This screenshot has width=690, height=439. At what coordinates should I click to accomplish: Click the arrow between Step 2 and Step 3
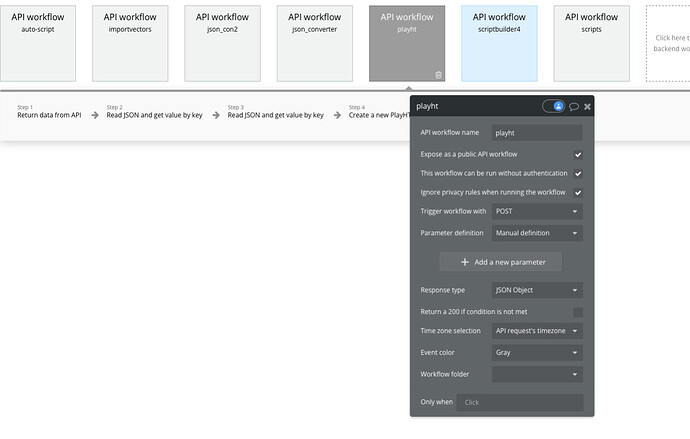pos(216,115)
